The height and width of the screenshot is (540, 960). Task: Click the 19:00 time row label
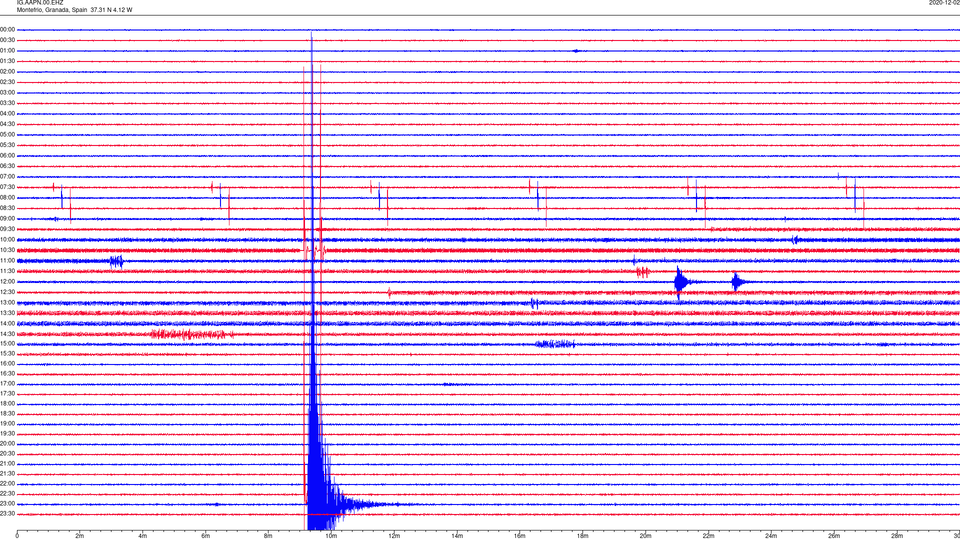pyautogui.click(x=7, y=424)
